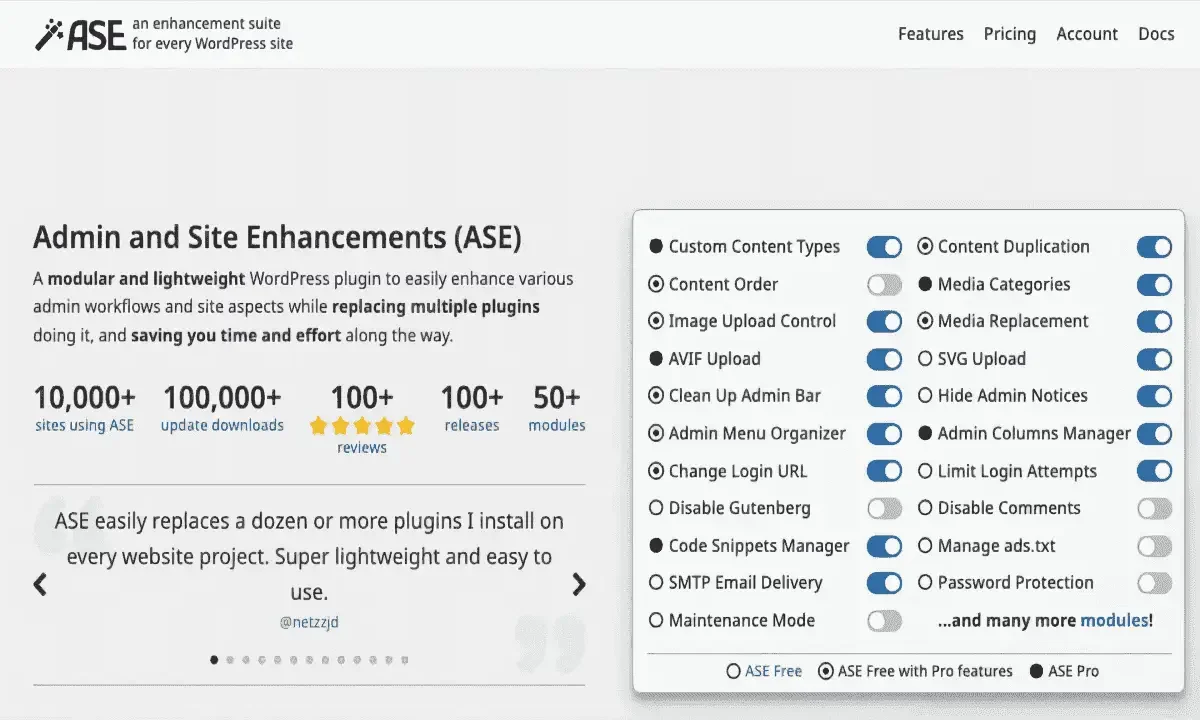Show previous testimonial with left arrow
1200x720 pixels.
40,584
